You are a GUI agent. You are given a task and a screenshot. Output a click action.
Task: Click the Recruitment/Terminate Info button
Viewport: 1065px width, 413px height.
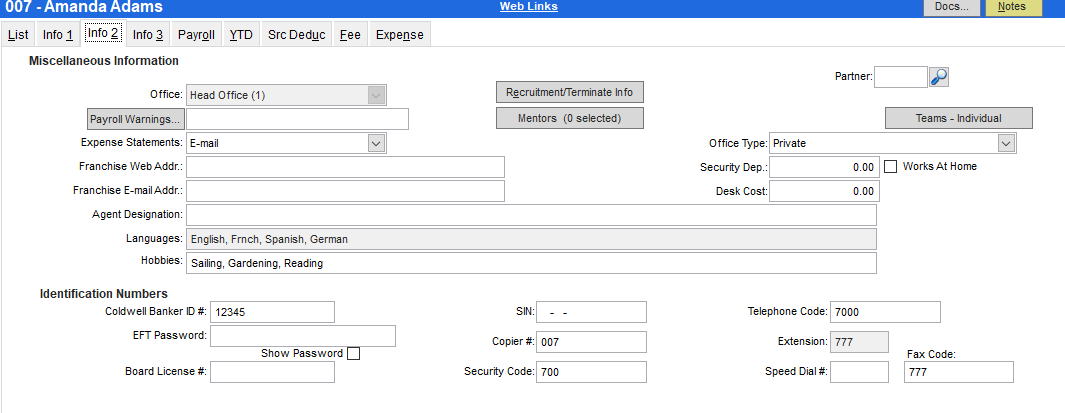(x=569, y=92)
